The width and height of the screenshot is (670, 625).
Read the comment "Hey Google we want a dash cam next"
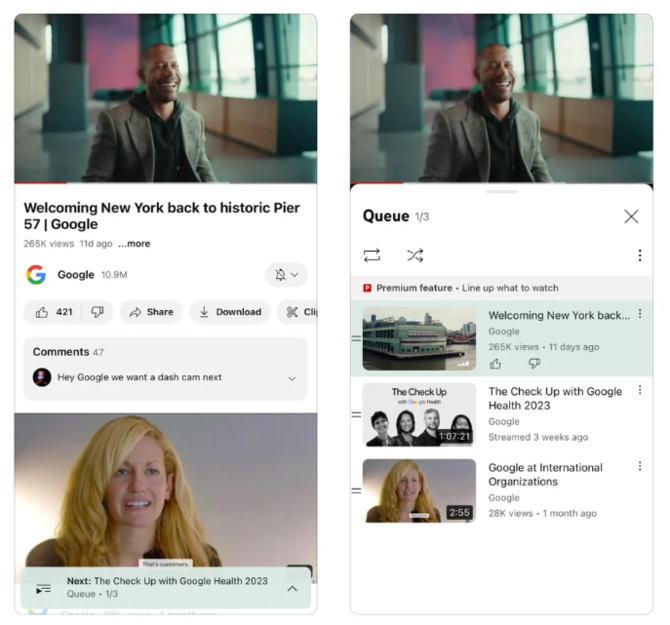139,377
